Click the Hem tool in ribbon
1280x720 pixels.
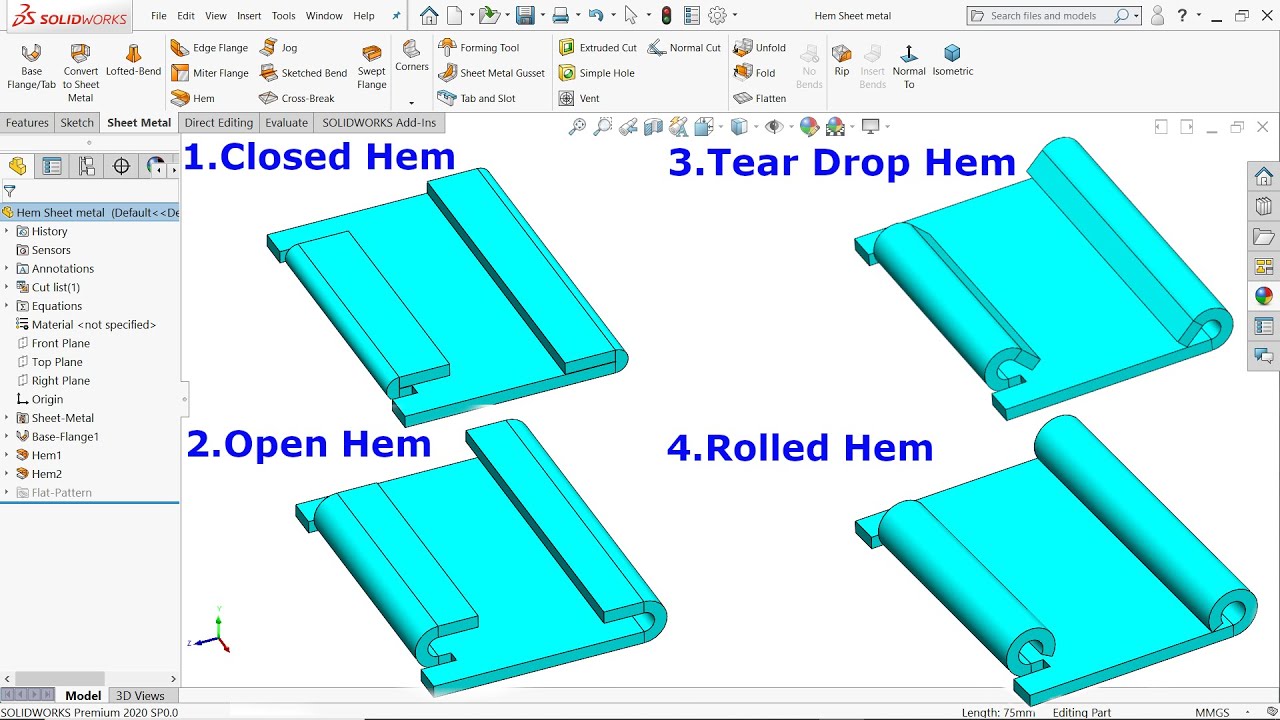[x=193, y=98]
